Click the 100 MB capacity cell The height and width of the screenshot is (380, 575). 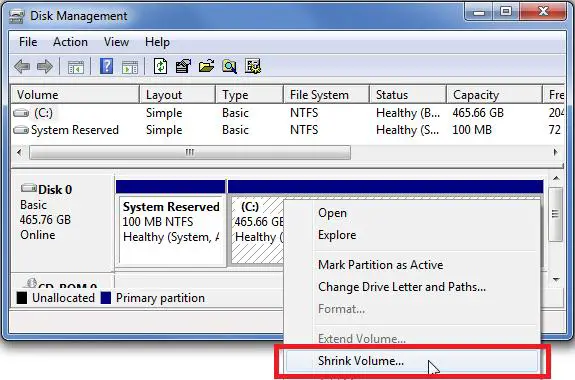coord(472,130)
